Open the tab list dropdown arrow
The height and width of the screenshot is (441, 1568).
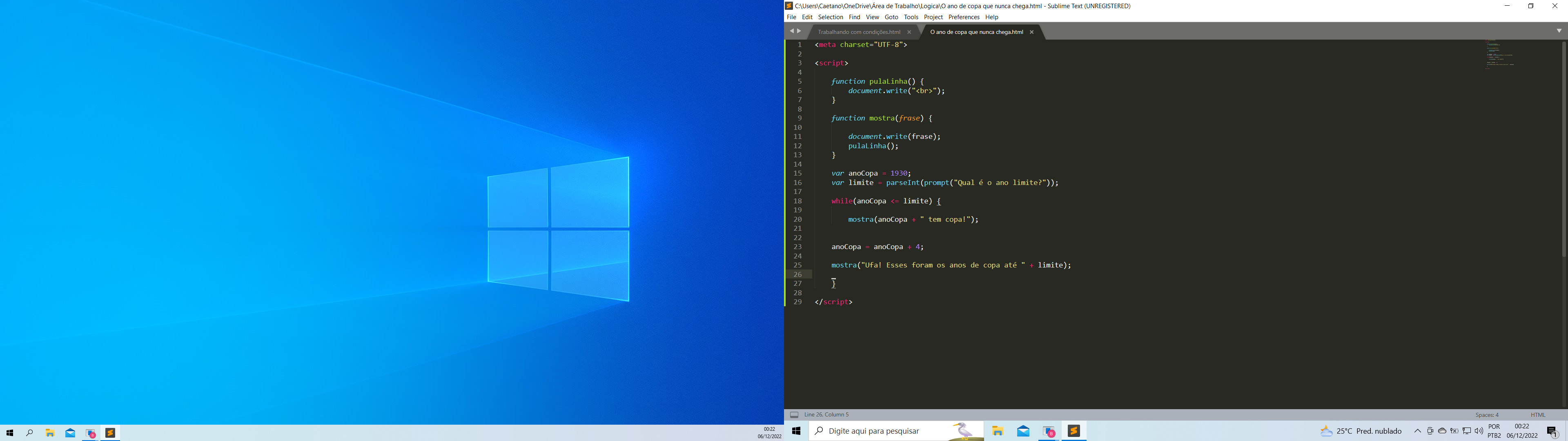tap(1559, 31)
